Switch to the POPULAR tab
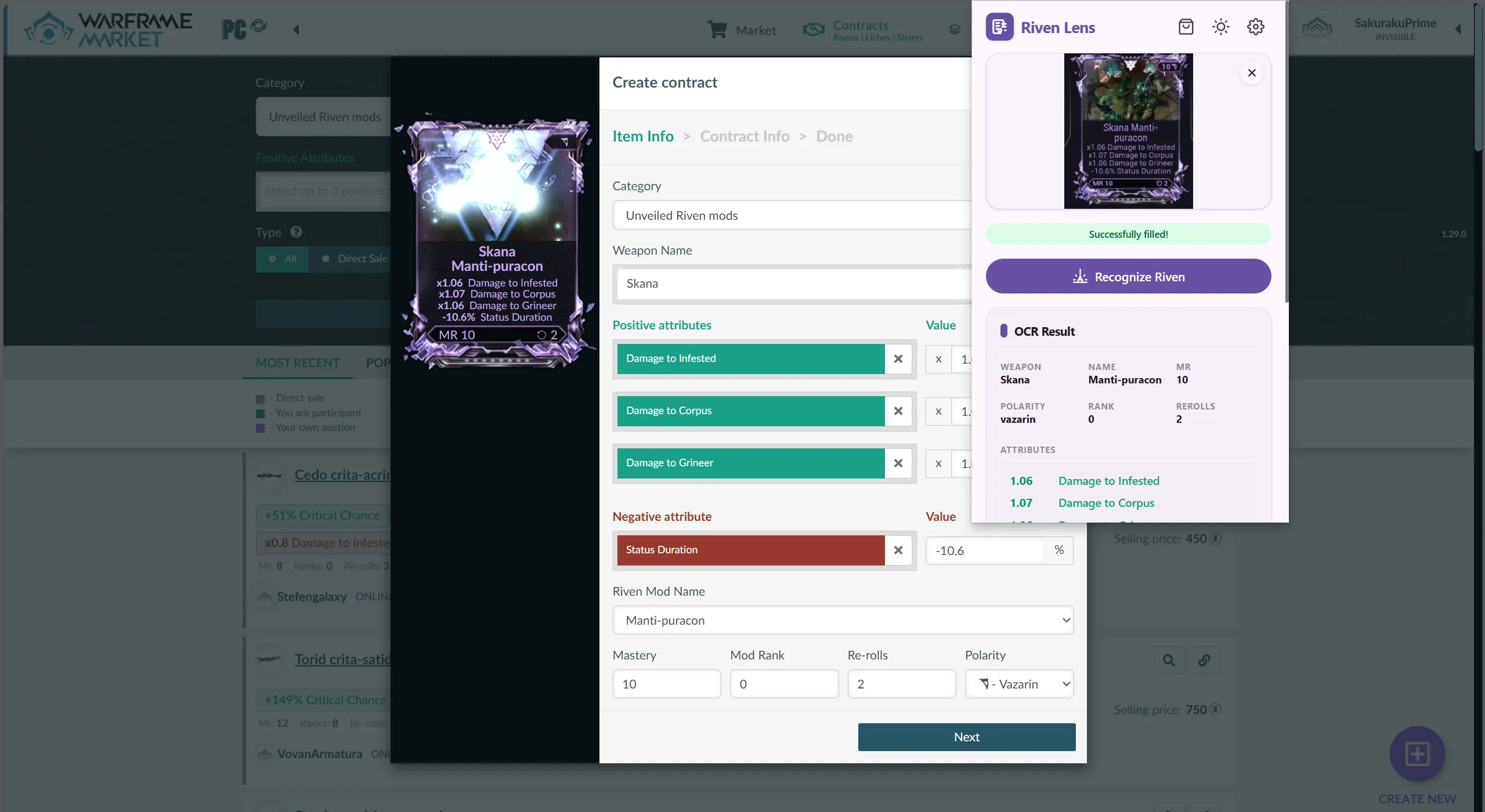This screenshot has height=812, width=1485. (378, 362)
